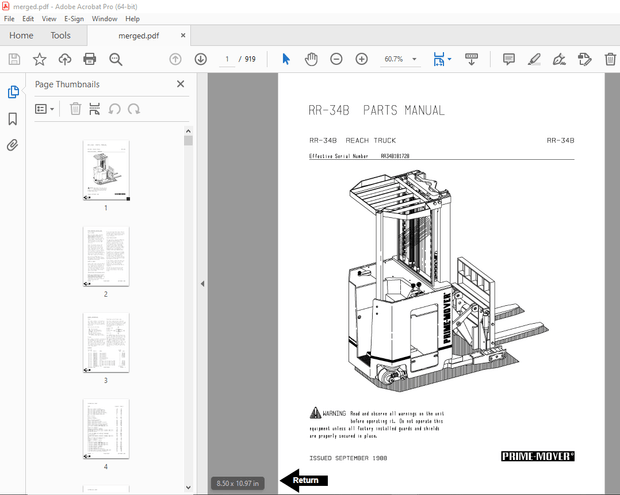The width and height of the screenshot is (620, 495).
Task: Click the 'RR-34B PARTS MANUAL' title text
Action: 376,110
